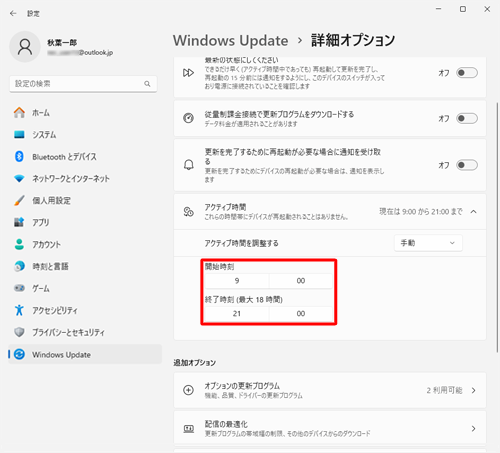500x453 pixels.
Task: Open the 手動 active hours dropdown
Action: tap(428, 243)
